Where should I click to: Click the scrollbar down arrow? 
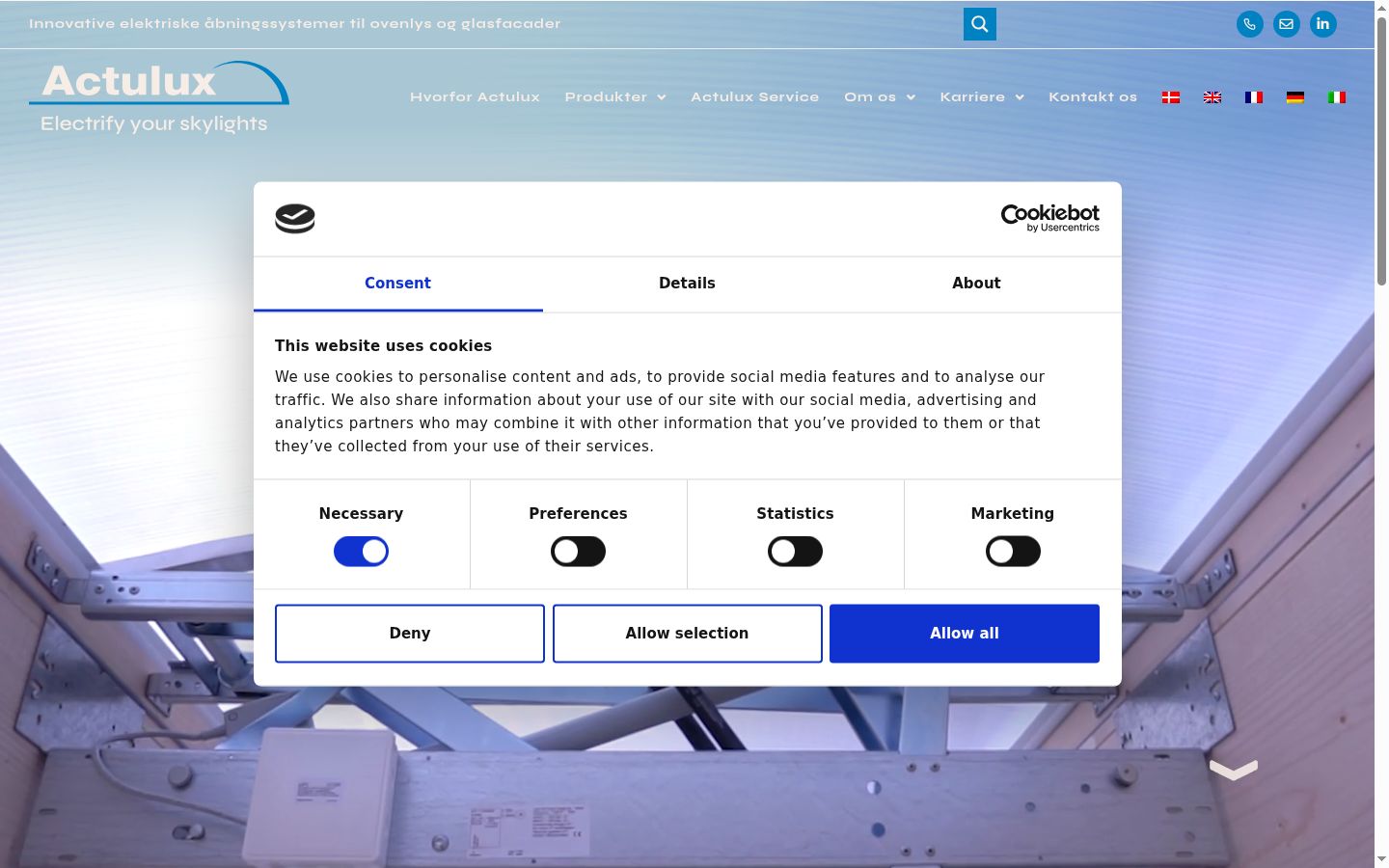1381,859
